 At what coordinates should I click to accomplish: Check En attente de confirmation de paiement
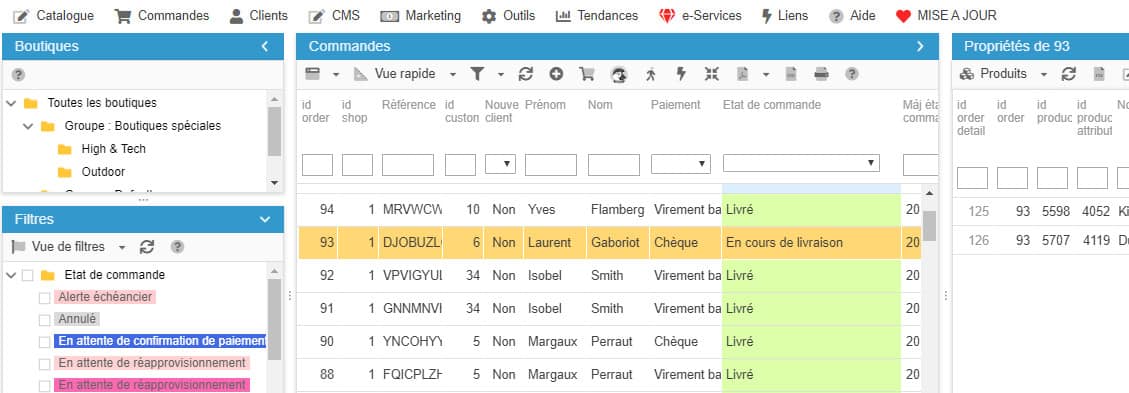[x=45, y=342]
